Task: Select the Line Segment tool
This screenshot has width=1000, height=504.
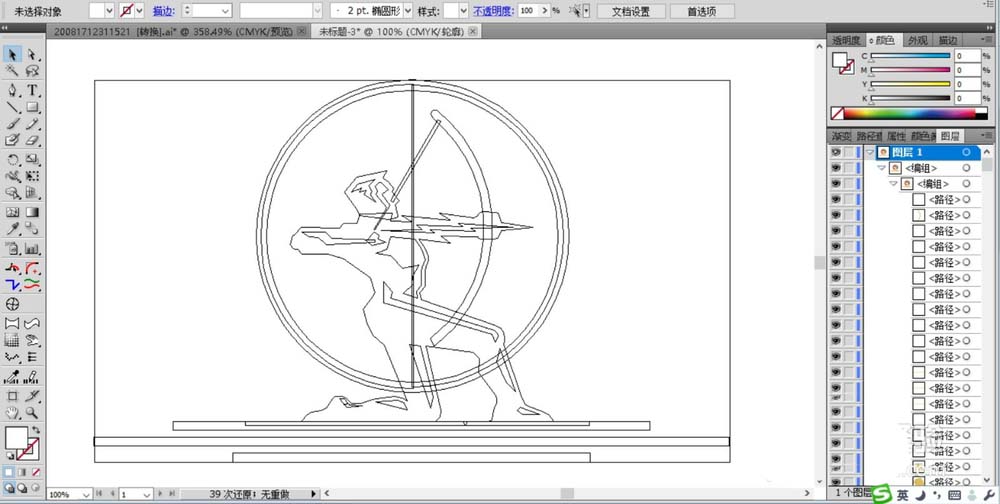Action: coord(12,107)
